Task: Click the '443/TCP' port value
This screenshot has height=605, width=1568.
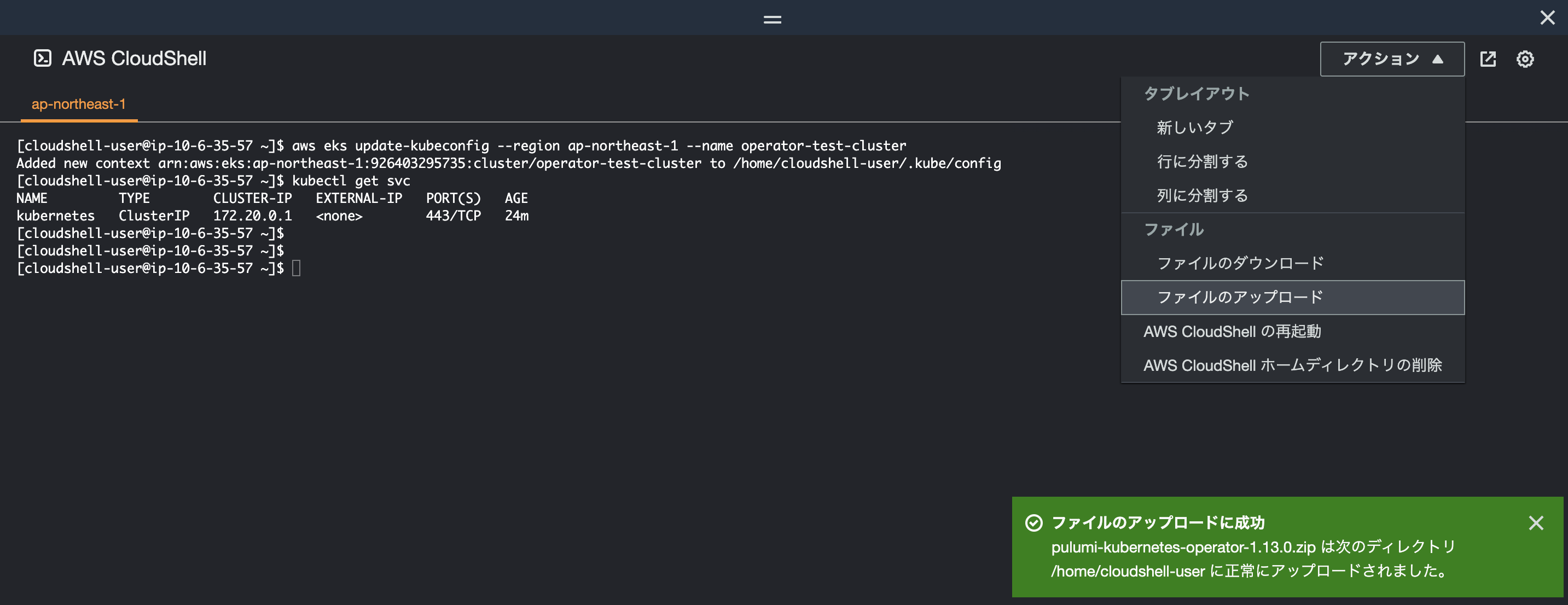Action: pyautogui.click(x=454, y=216)
